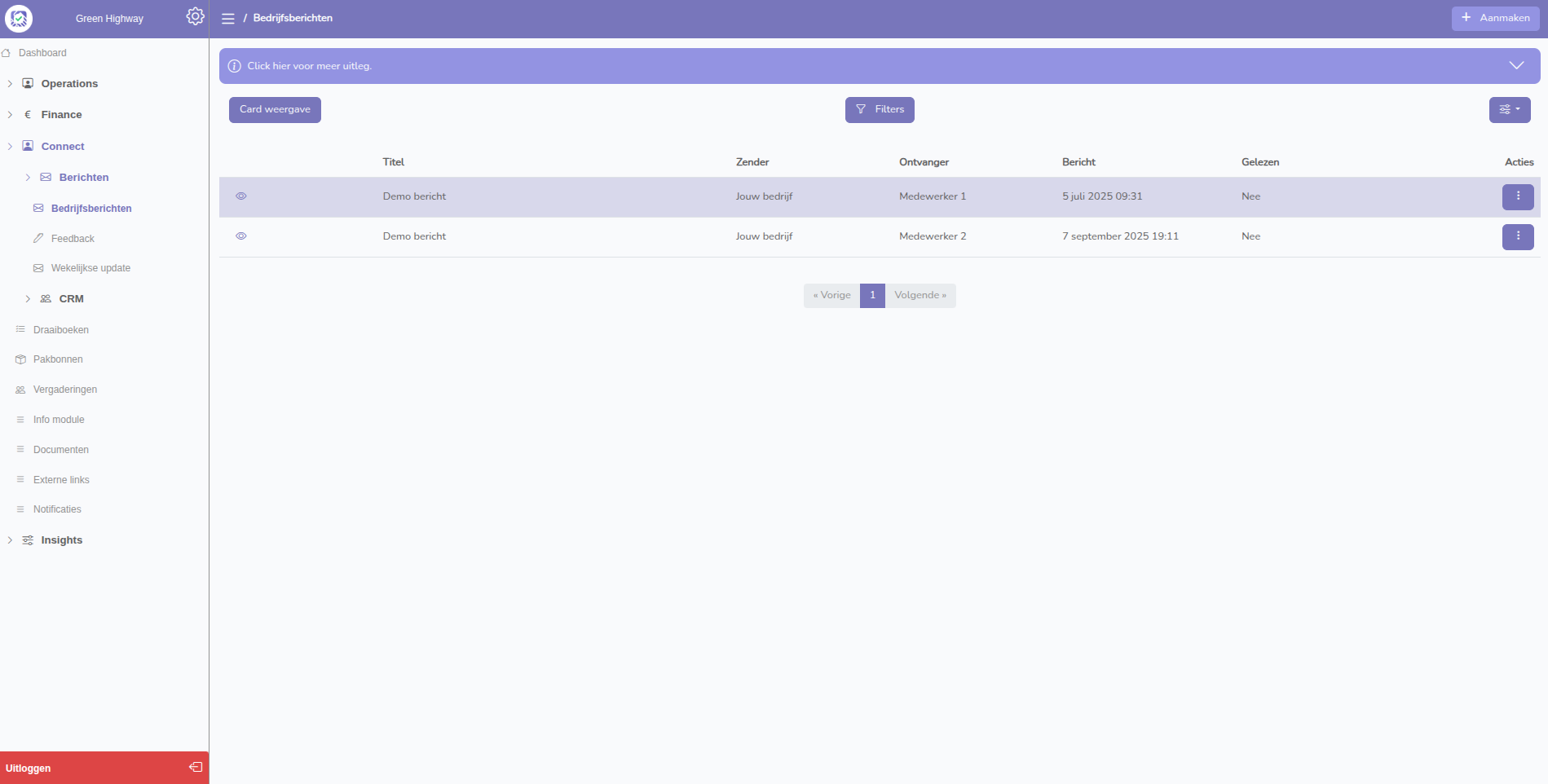This screenshot has height=784, width=1548.
Task: Open Feedback in the sidebar
Action: click(x=73, y=239)
